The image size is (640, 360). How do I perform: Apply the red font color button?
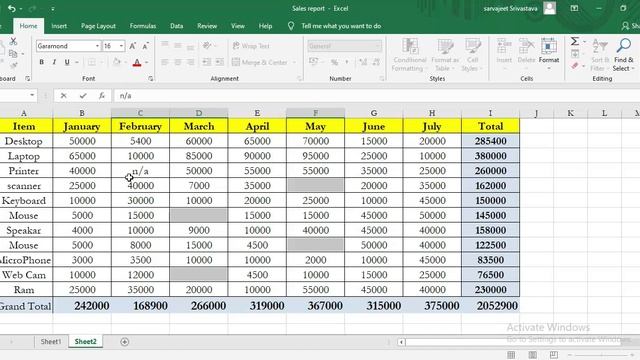tap(137, 62)
